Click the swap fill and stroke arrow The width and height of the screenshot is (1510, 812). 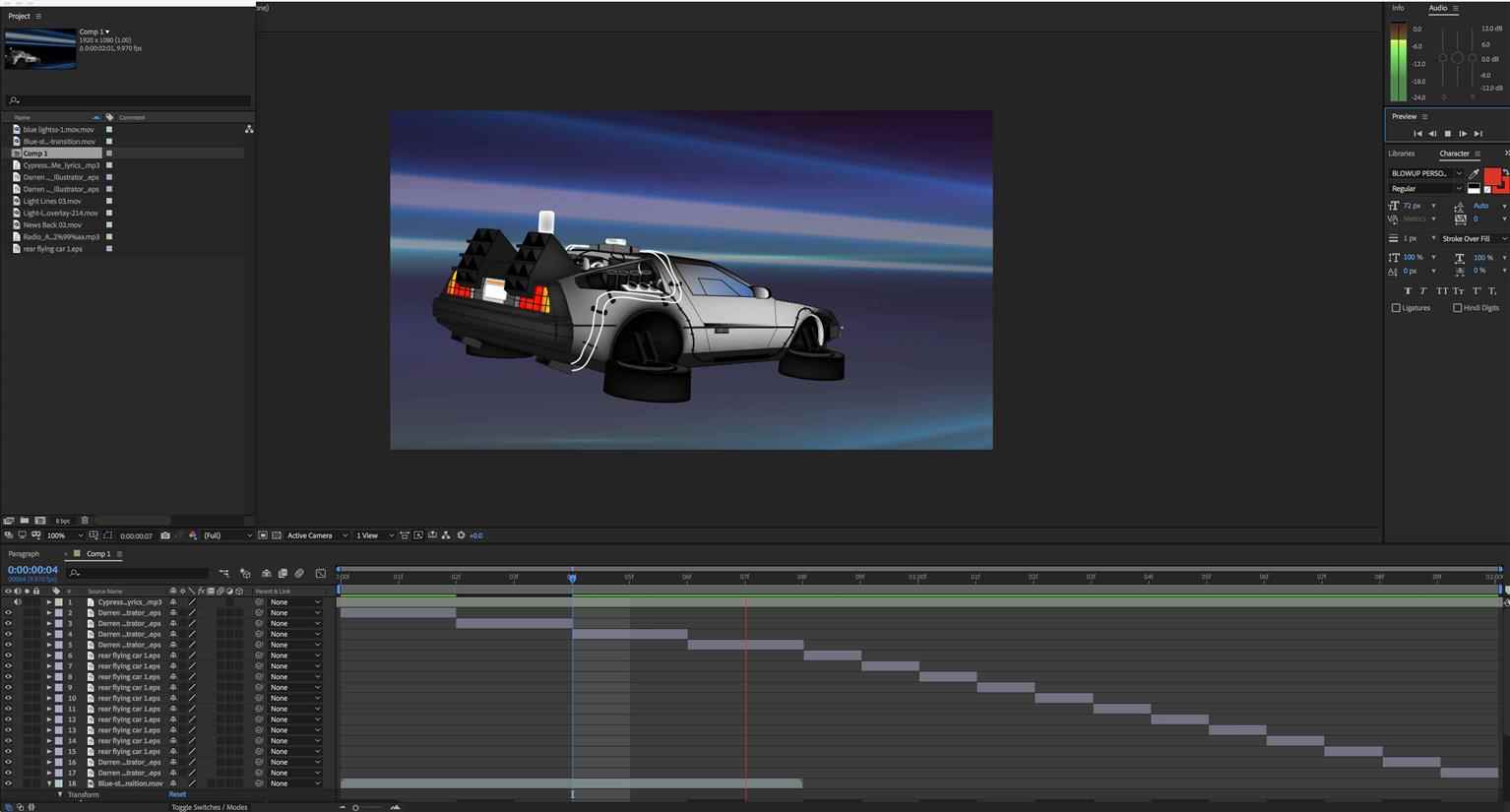(1506, 171)
